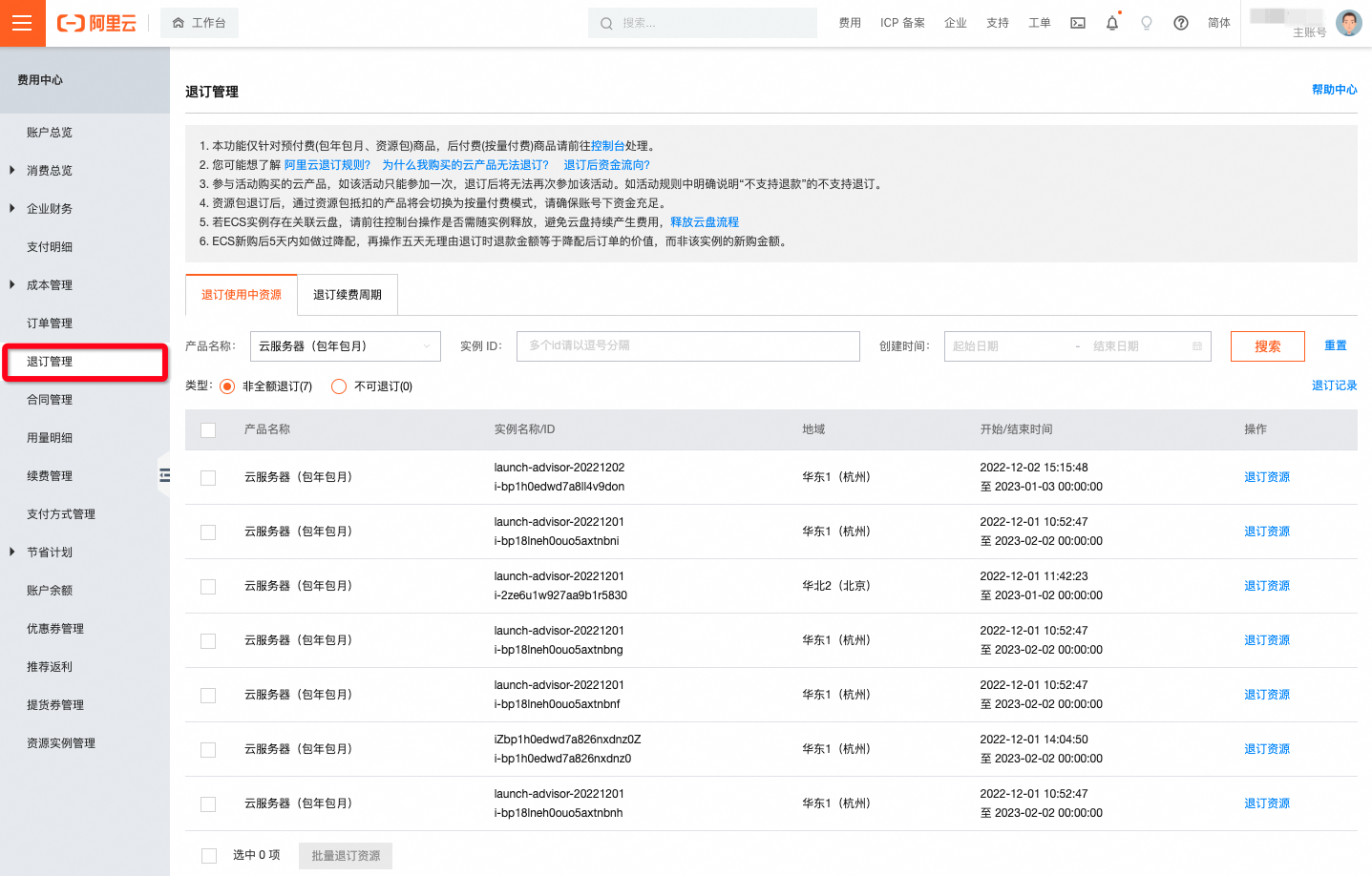
Task: Check the row with ID i-bp18lneh0ouo5axtnbnh
Action: (x=208, y=804)
